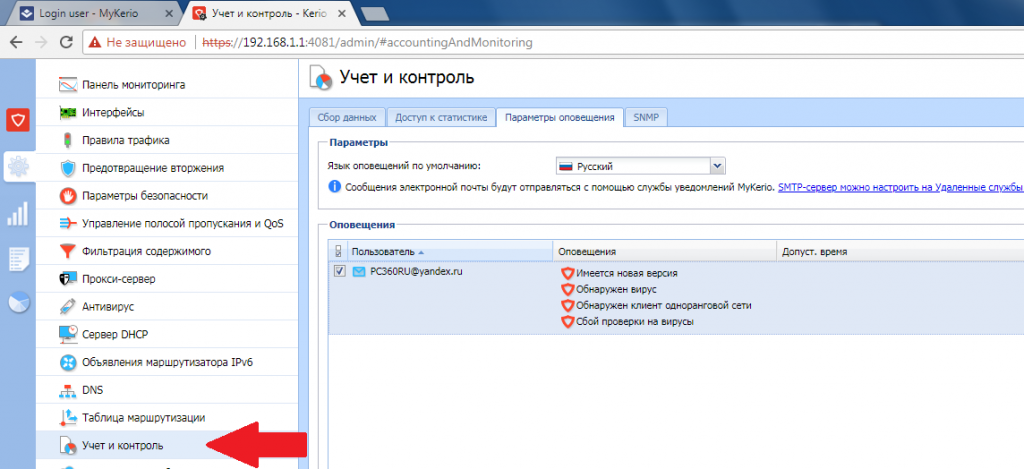Click the Учет и контроль sidebar icon
Image resolution: width=1024 pixels, height=469 pixels.
click(x=68, y=445)
